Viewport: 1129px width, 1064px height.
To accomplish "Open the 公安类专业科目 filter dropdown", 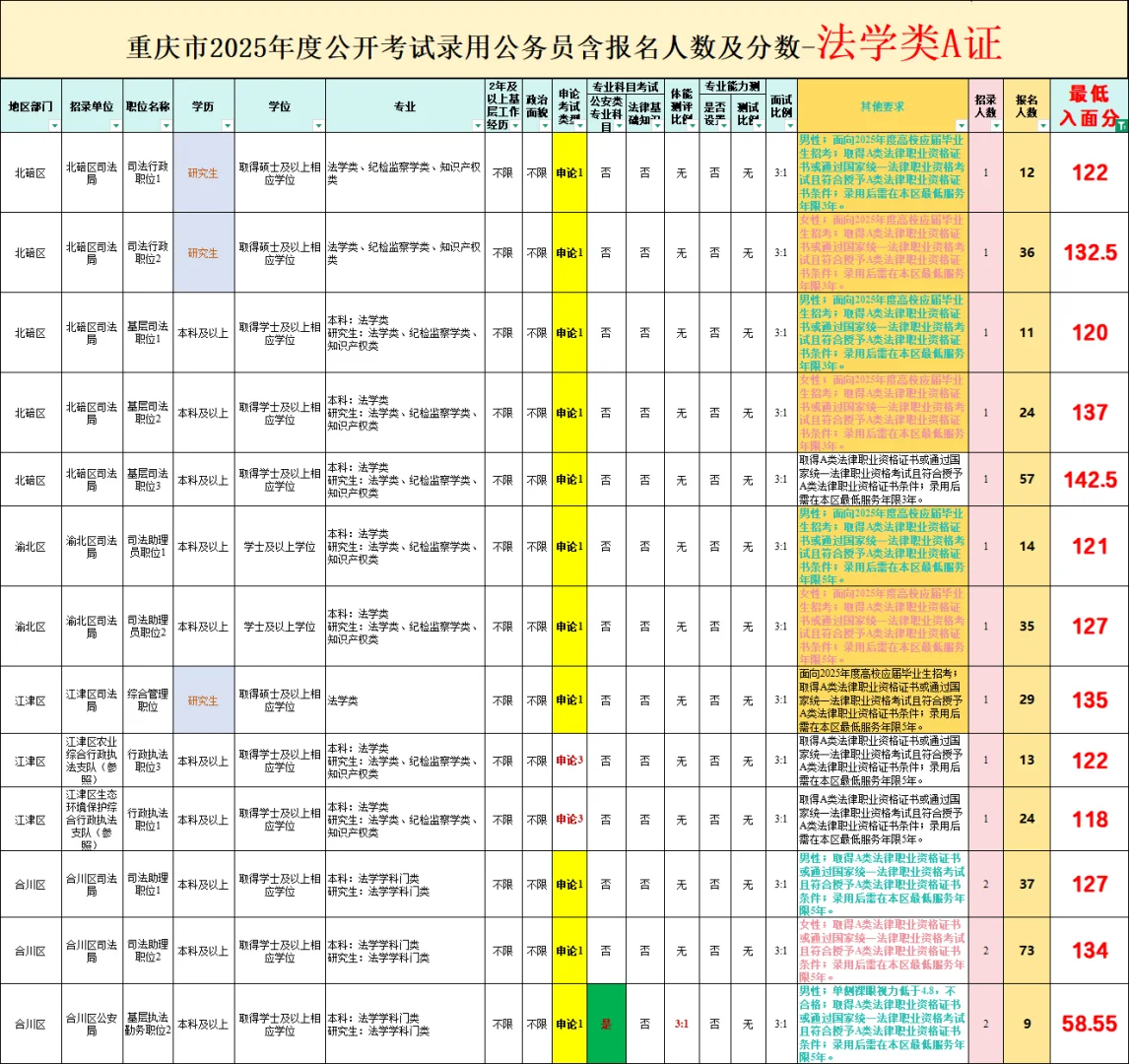I will pos(620,126).
